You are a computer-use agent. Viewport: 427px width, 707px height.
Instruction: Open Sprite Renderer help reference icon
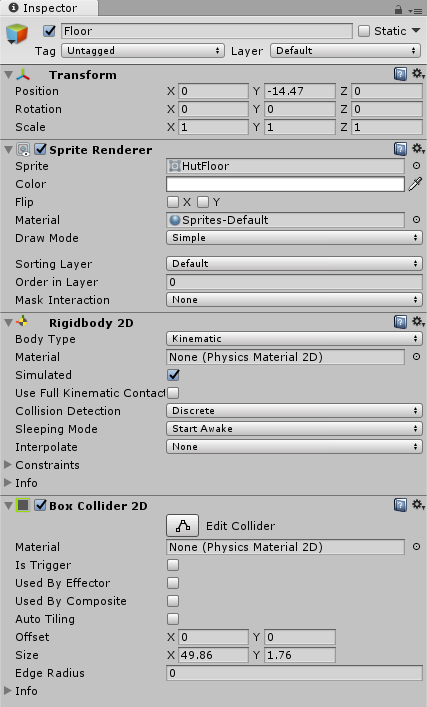coord(400,149)
